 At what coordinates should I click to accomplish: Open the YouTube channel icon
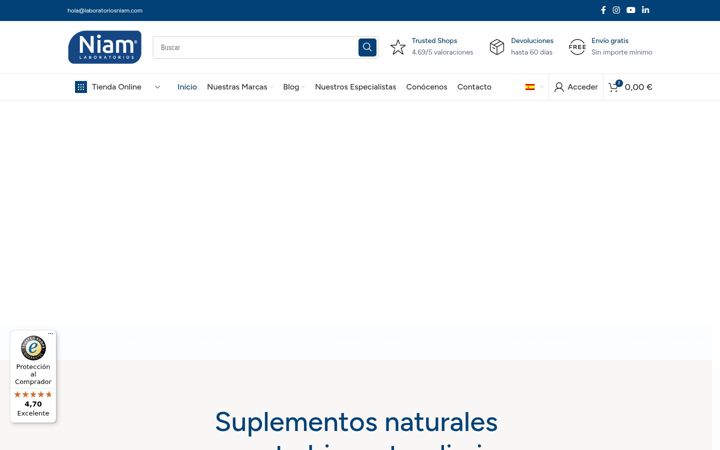pyautogui.click(x=631, y=10)
